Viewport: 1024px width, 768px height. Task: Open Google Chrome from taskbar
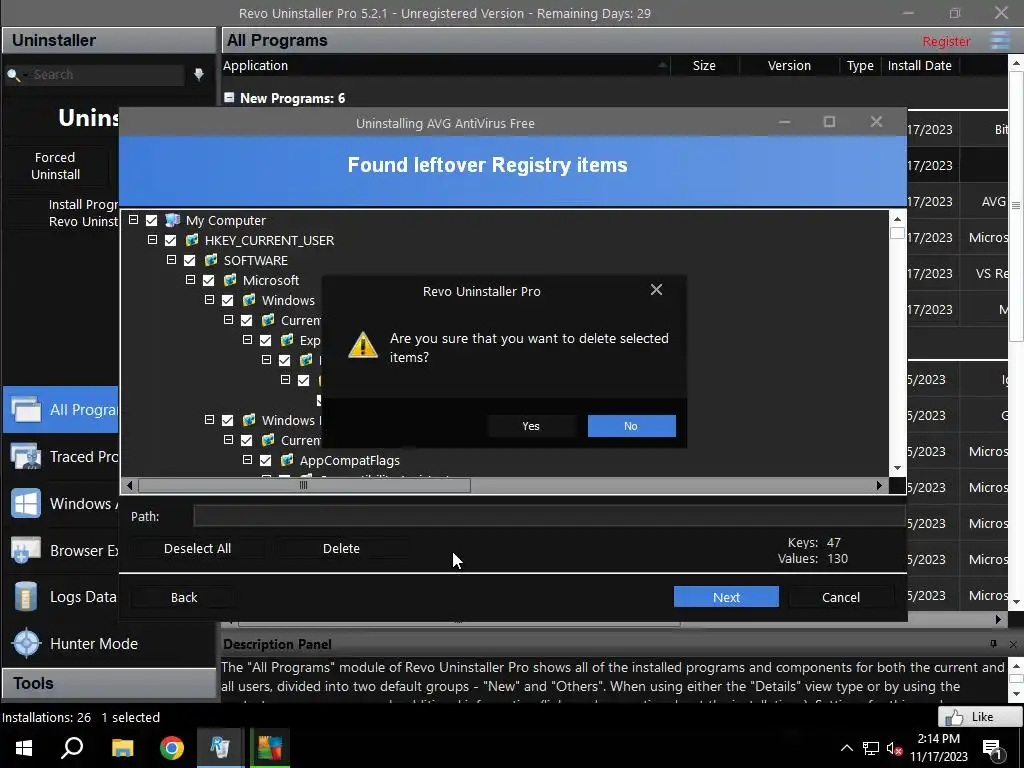(172, 748)
